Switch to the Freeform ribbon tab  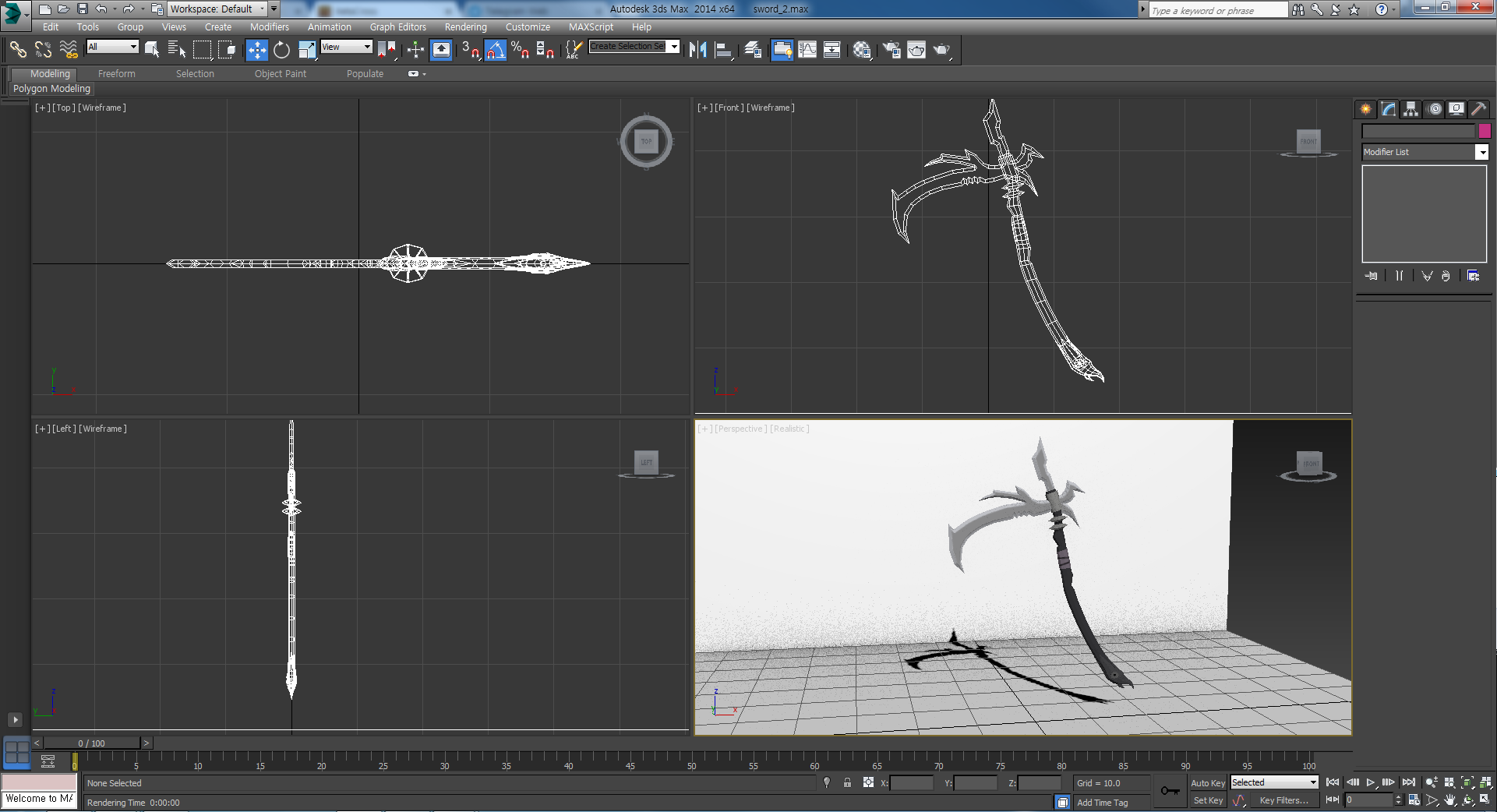(117, 74)
